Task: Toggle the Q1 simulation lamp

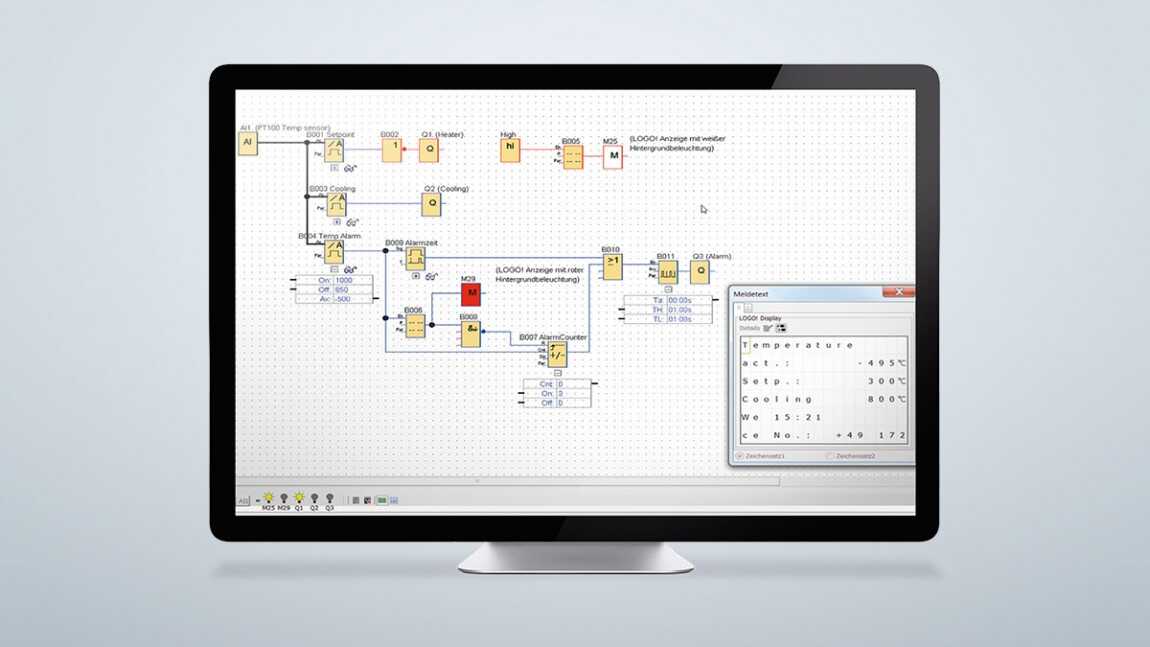Action: (x=299, y=500)
